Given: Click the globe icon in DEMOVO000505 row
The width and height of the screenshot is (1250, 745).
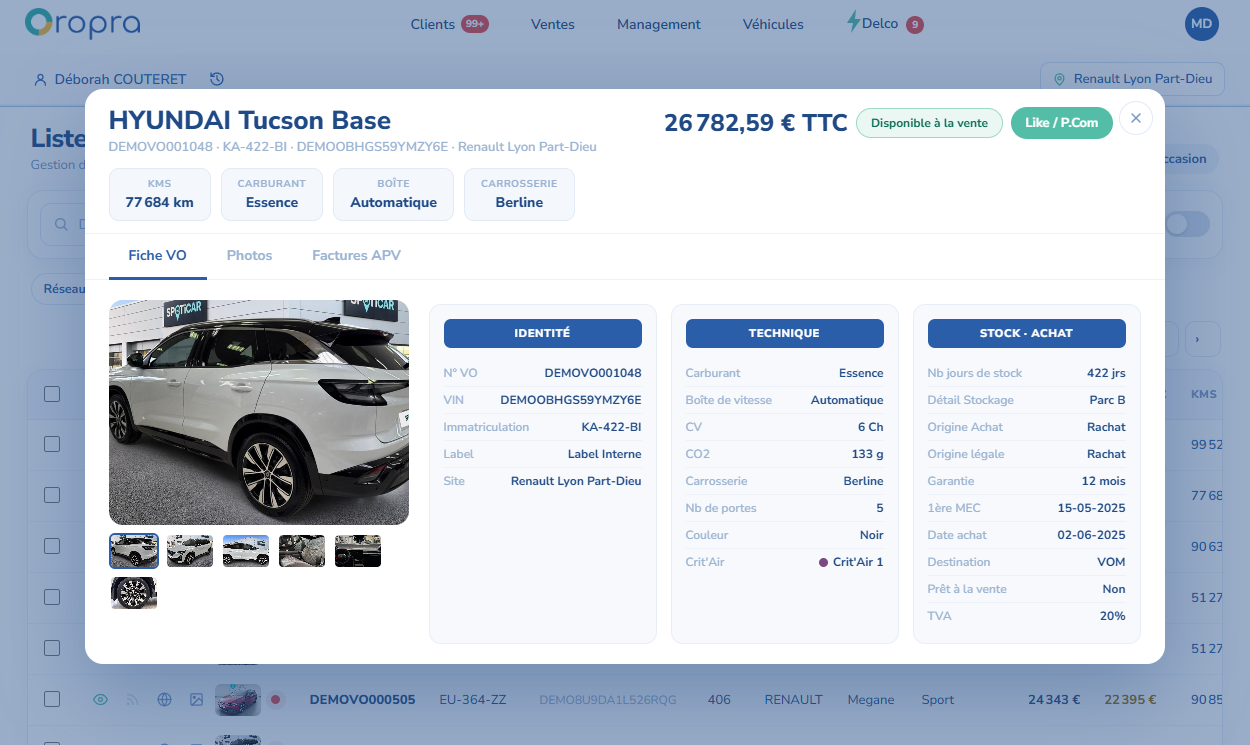Looking at the screenshot, I should pyautogui.click(x=164, y=700).
